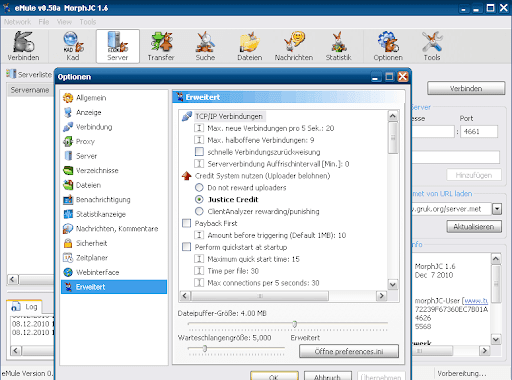This screenshot has width=512, height=380.
Task: Click scroll-down arrow of advanced settings tree
Action: (393, 285)
